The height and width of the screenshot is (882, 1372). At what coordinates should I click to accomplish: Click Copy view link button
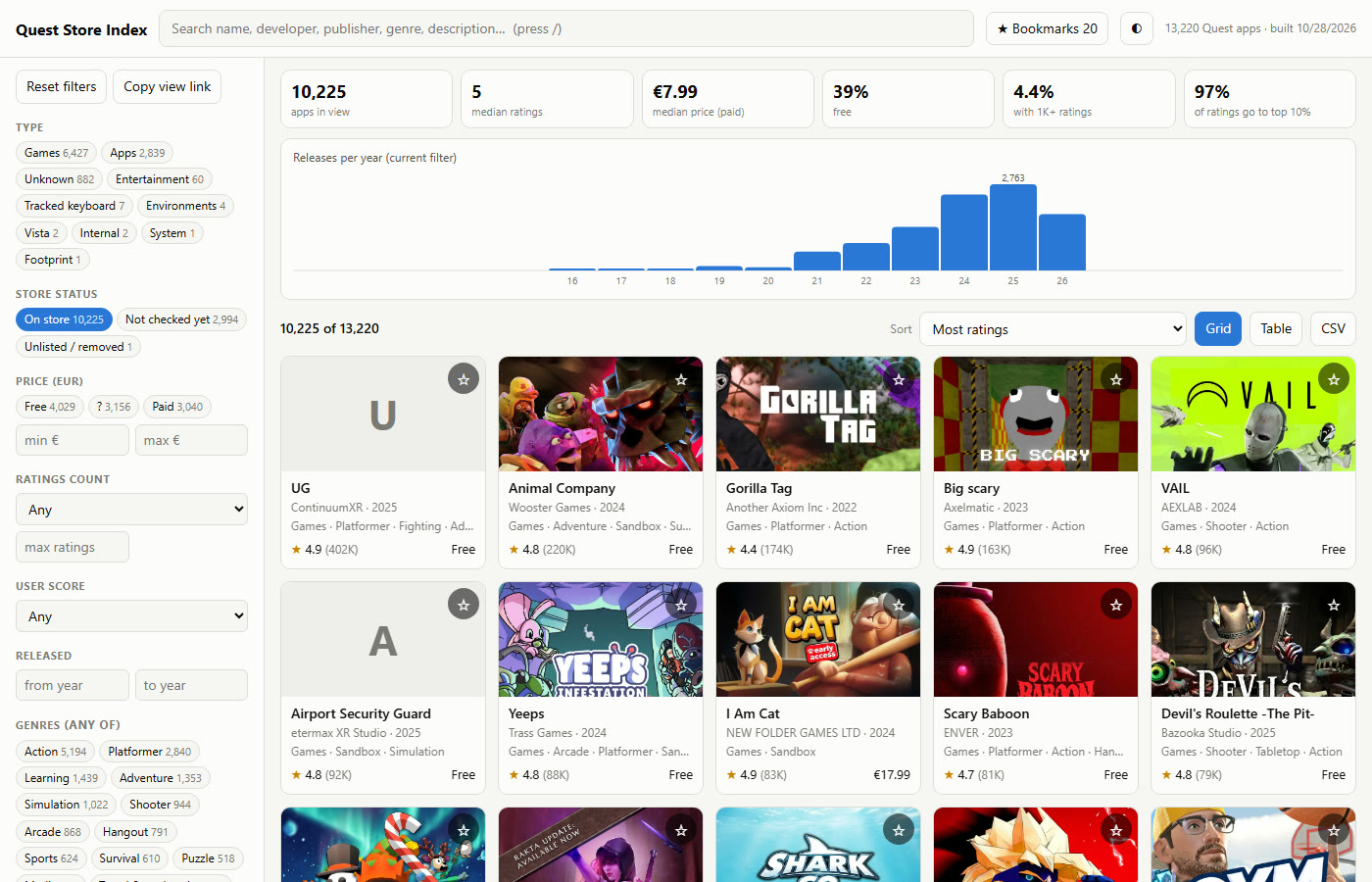point(167,86)
